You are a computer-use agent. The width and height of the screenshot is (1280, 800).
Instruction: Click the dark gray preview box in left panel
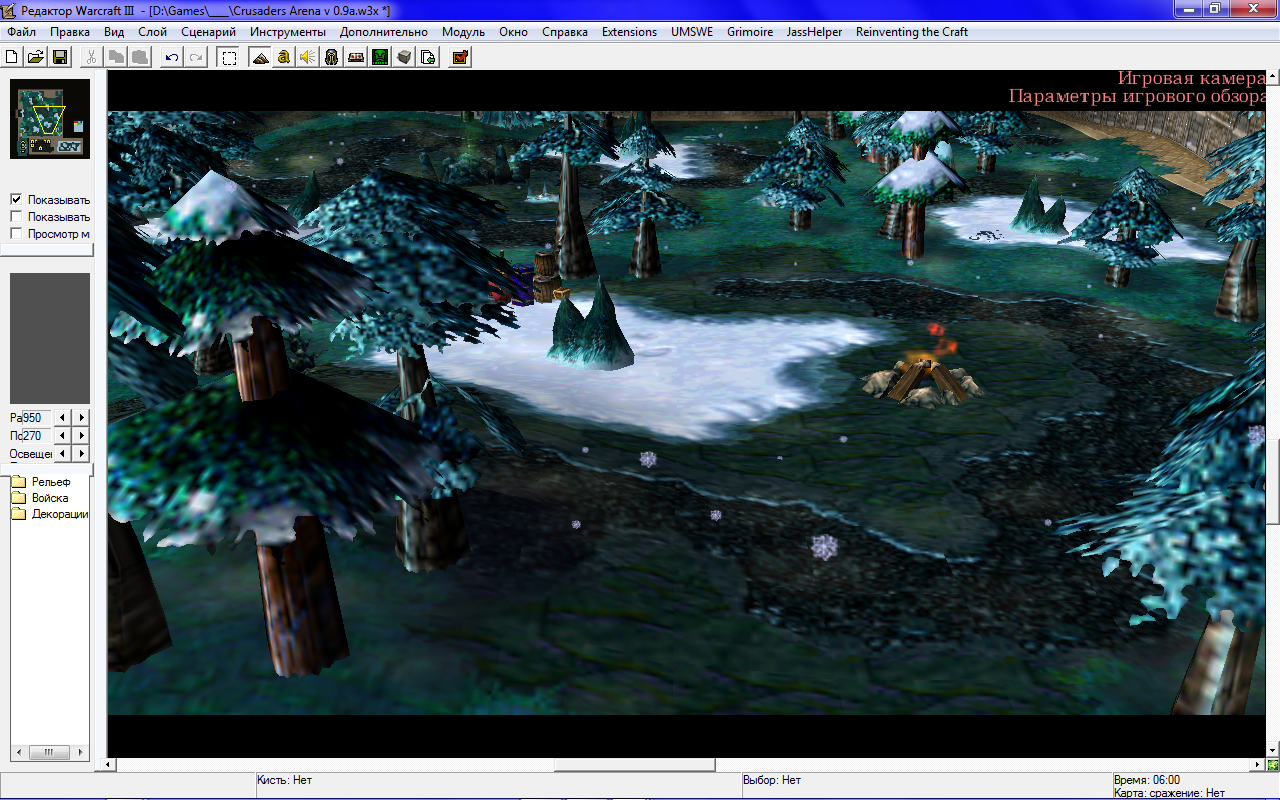50,338
